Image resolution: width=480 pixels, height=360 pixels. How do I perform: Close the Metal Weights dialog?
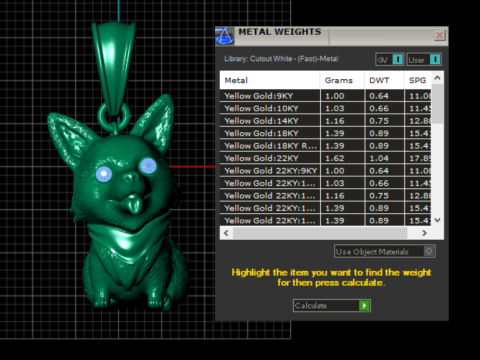pos(440,35)
